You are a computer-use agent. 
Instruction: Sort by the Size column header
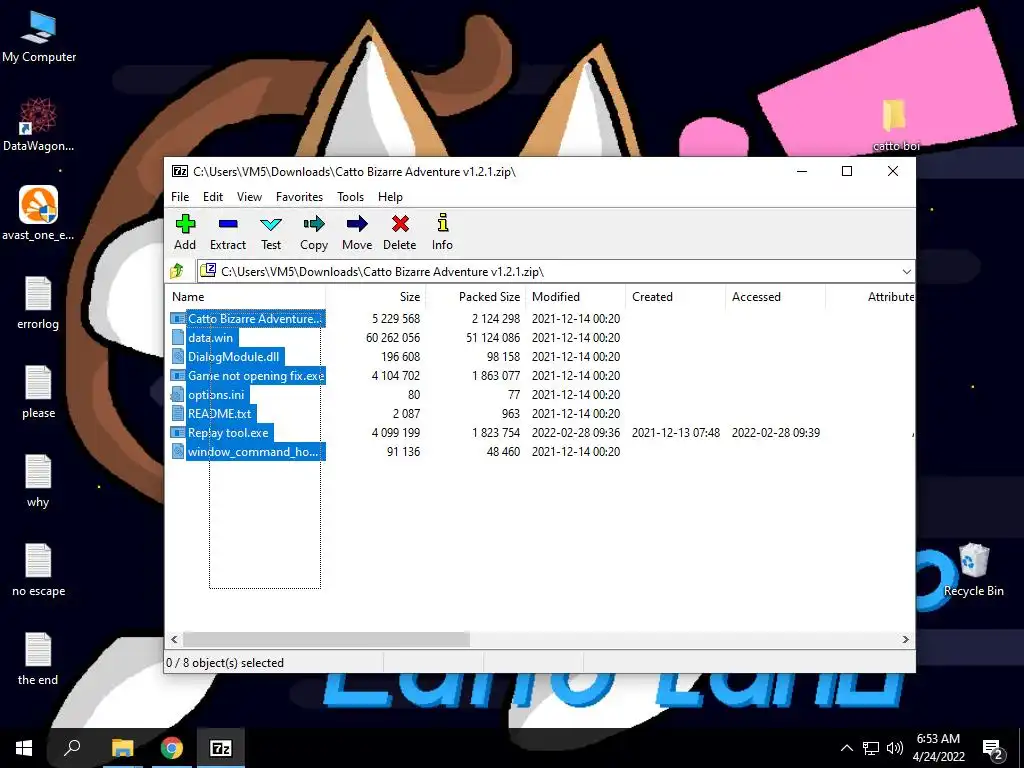click(376, 296)
